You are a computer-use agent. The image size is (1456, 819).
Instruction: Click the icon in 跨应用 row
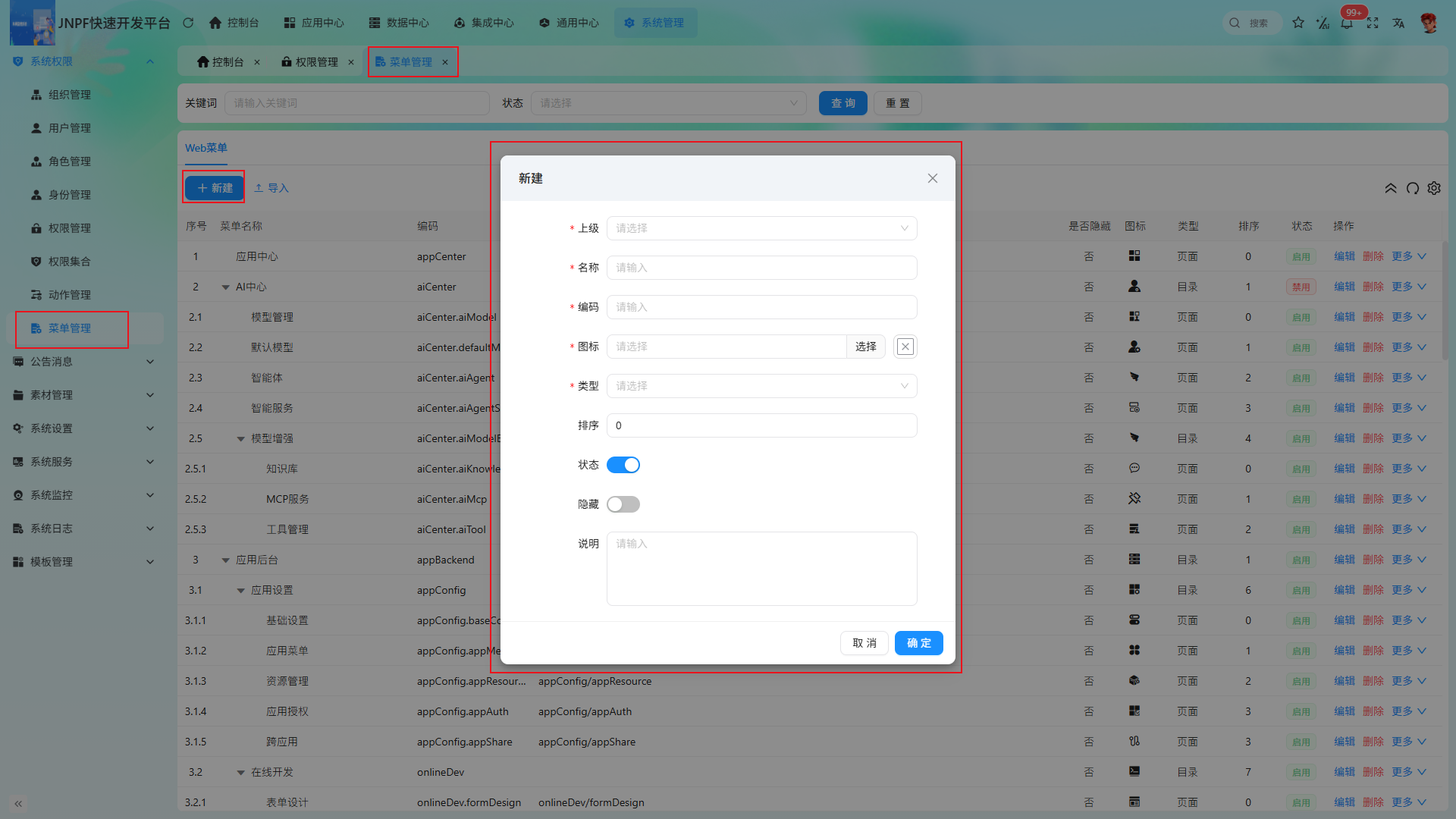pos(1134,742)
